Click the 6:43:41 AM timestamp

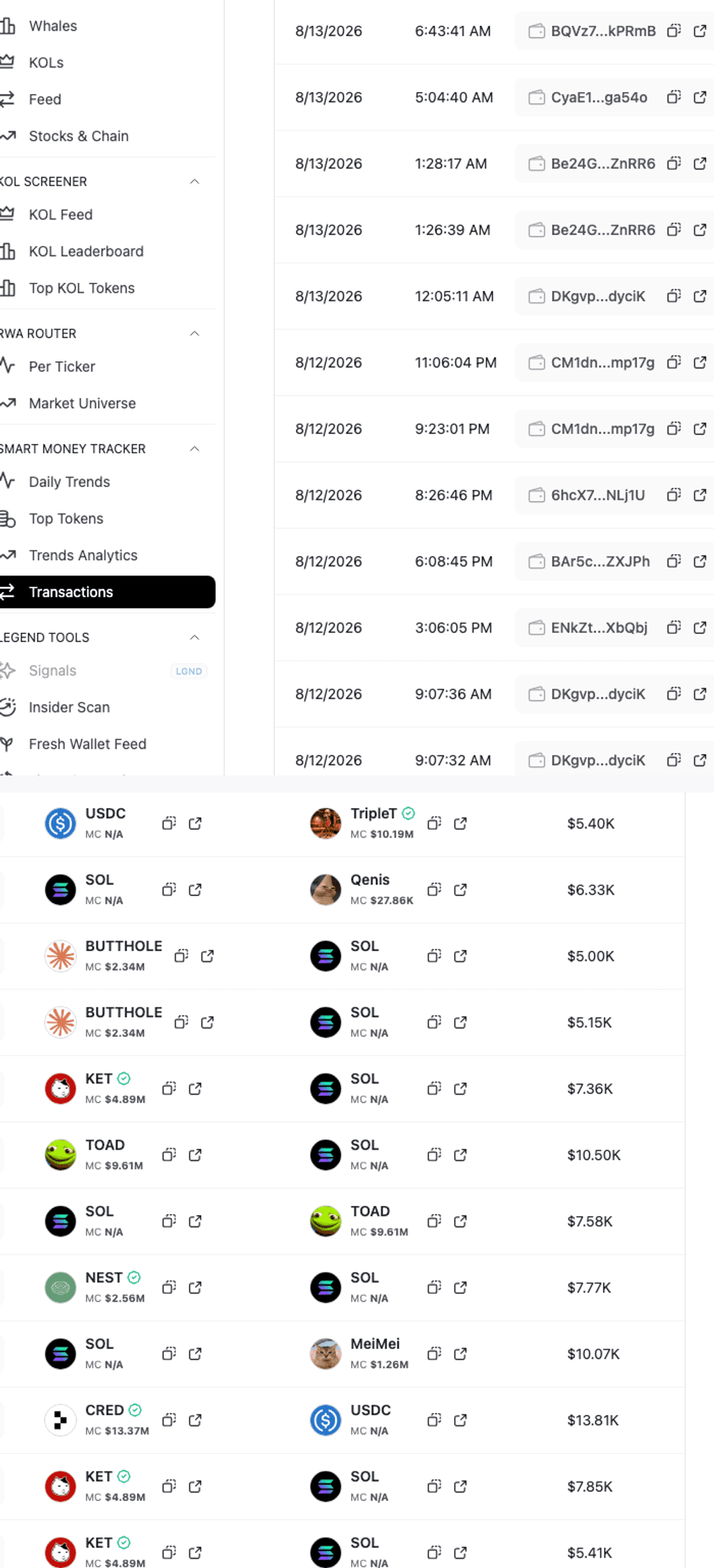[453, 31]
